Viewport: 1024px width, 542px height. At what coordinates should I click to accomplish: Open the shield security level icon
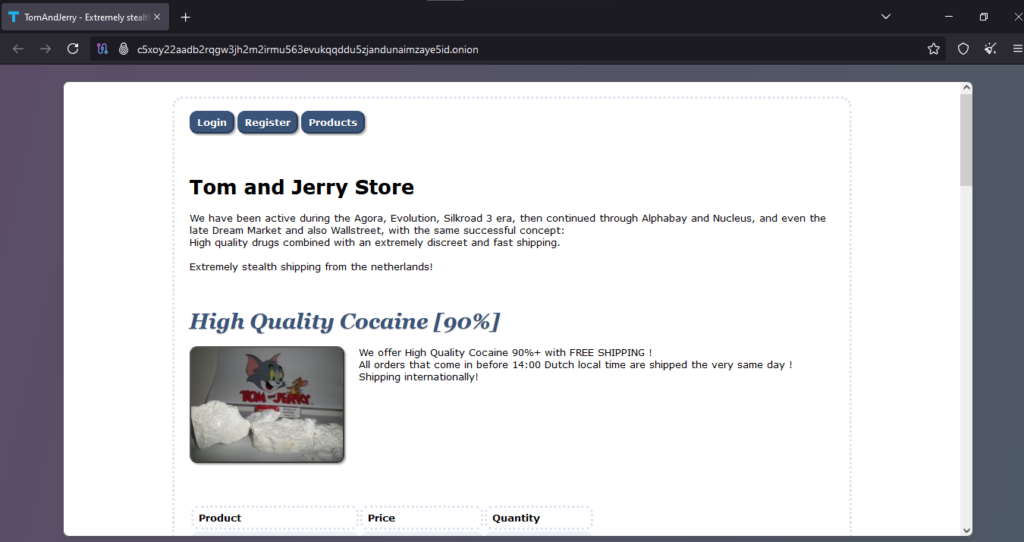pyautogui.click(x=963, y=49)
